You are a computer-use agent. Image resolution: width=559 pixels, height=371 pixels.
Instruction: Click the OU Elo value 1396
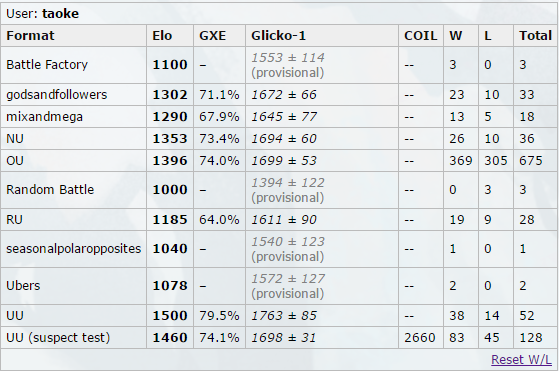click(170, 161)
